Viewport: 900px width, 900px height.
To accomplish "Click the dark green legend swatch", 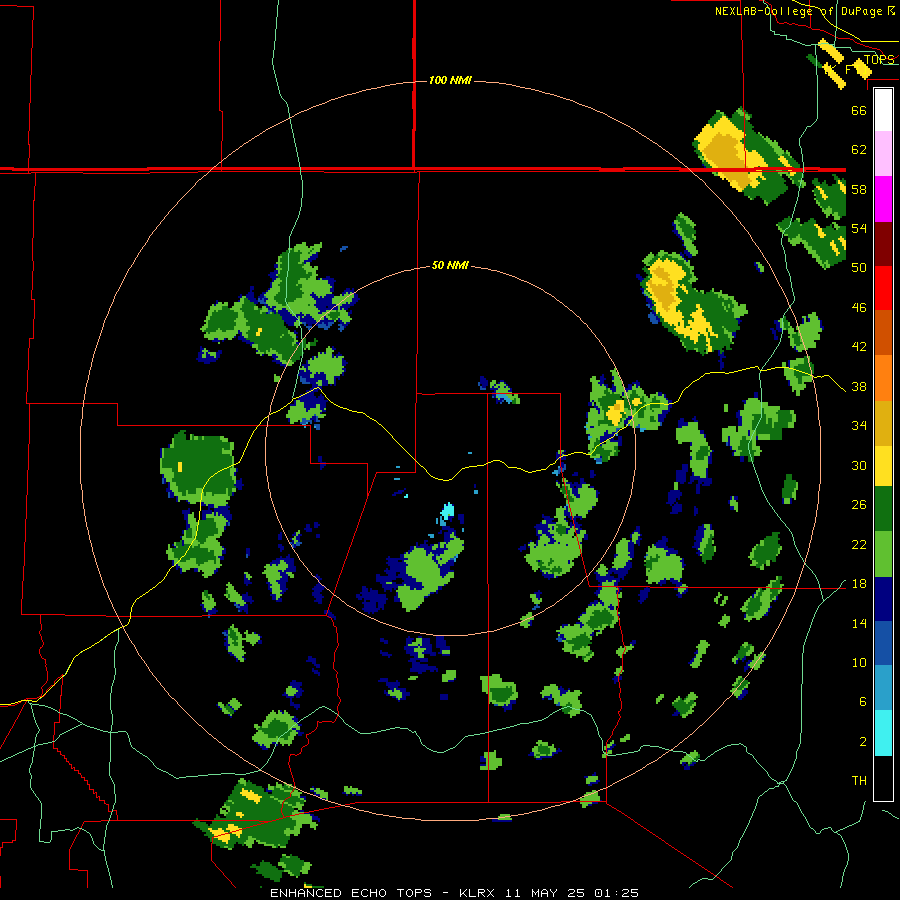I will click(883, 509).
